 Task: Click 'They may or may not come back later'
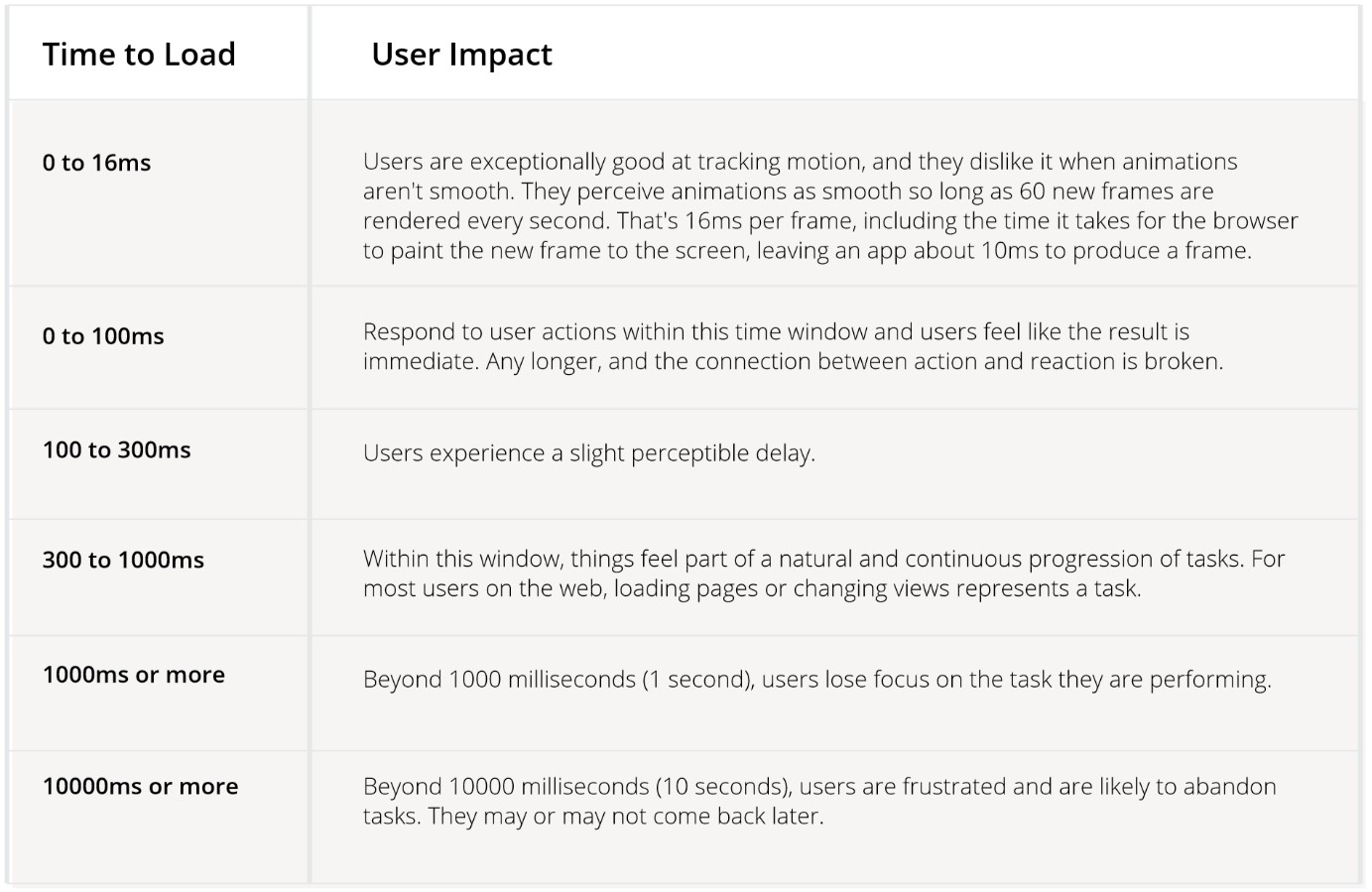pyautogui.click(x=625, y=817)
